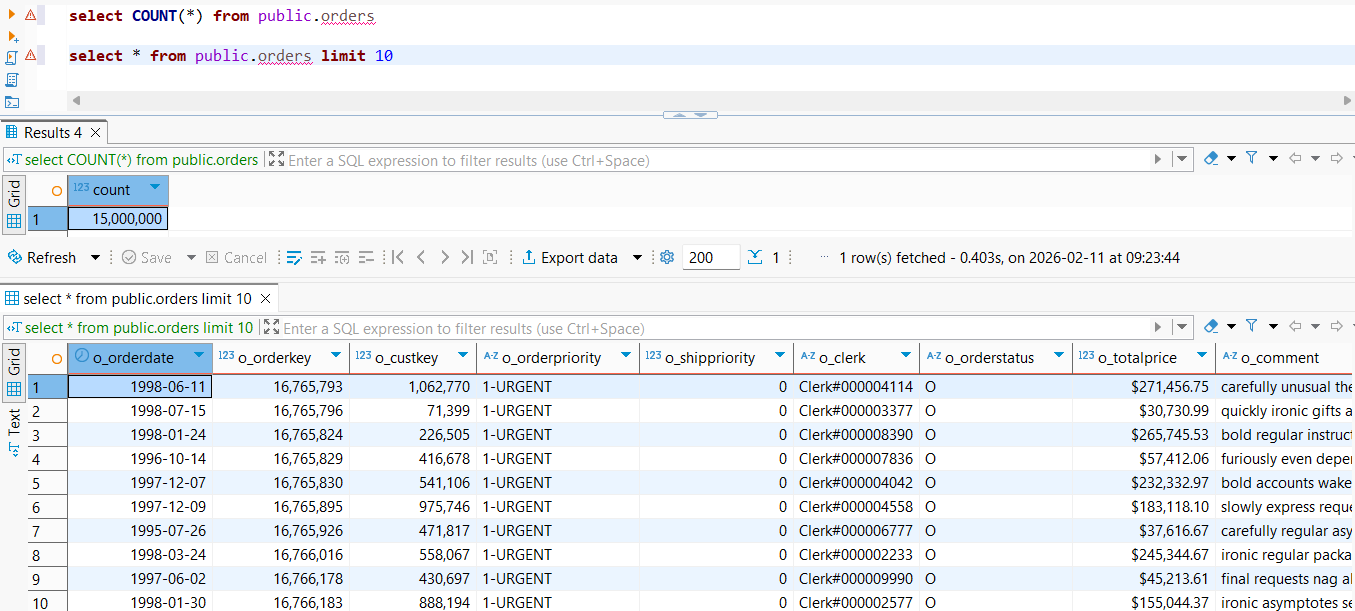1355x611 pixels.
Task: Switch results view to Text presentation
Action: 12,429
